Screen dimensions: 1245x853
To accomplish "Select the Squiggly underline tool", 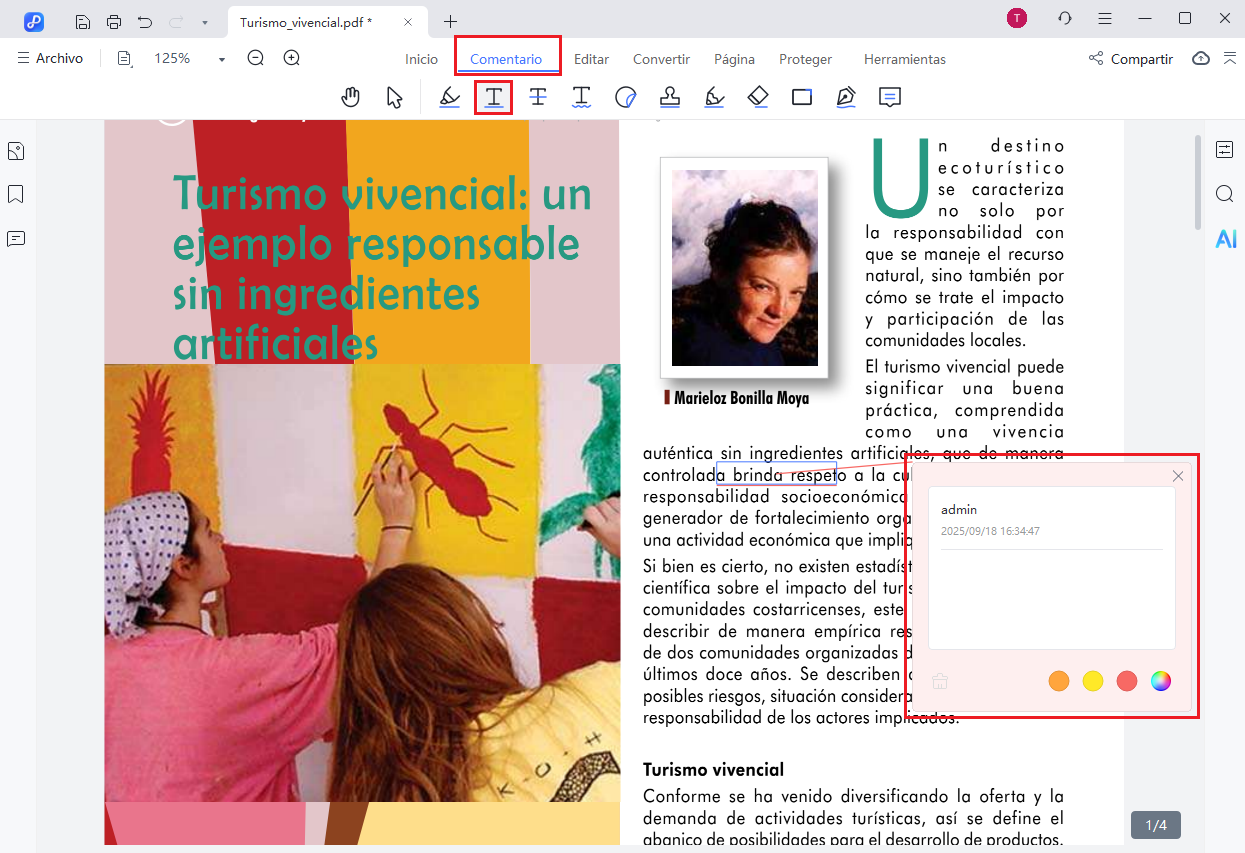I will click(581, 97).
